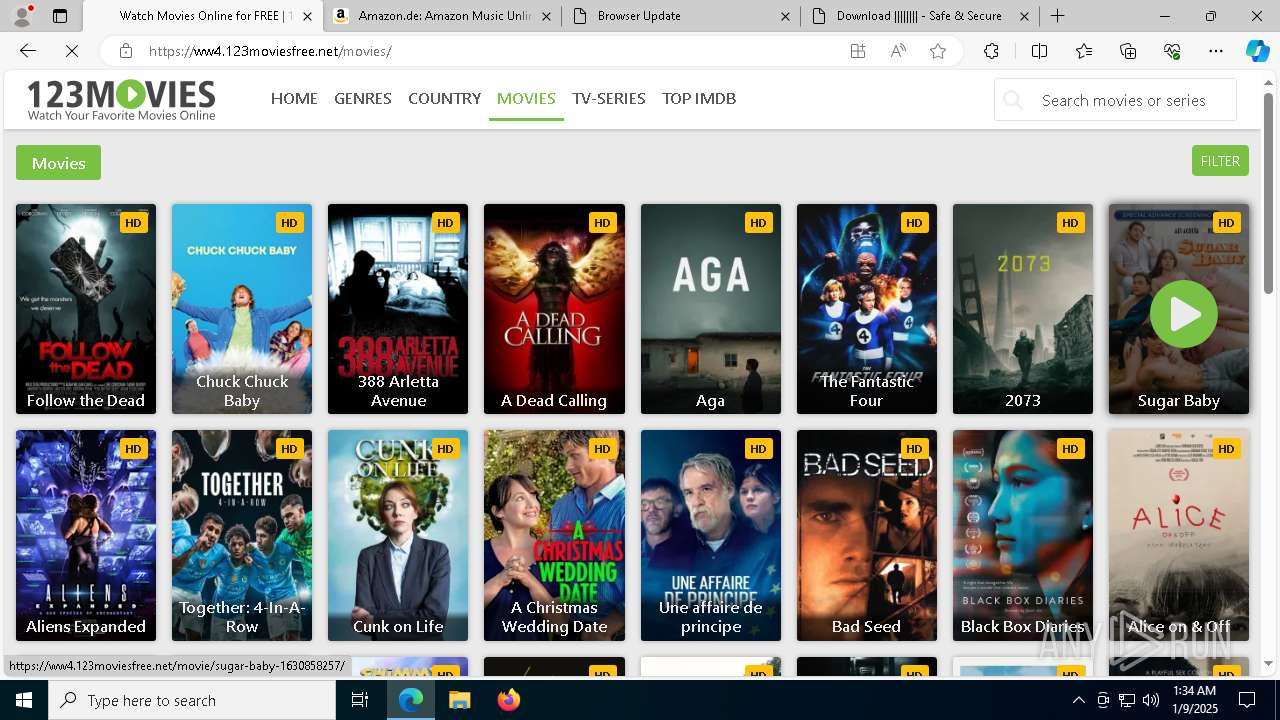Open the Aga movie poster
The width and height of the screenshot is (1280, 720).
coord(711,309)
